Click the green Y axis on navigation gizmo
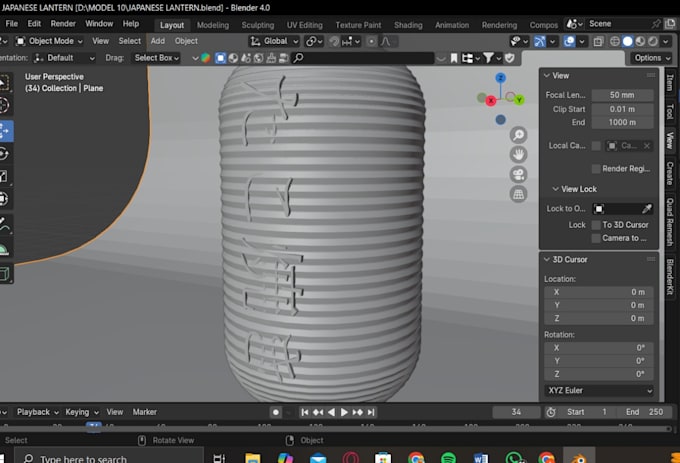Screen dimensions: 680x463 coord(519,100)
